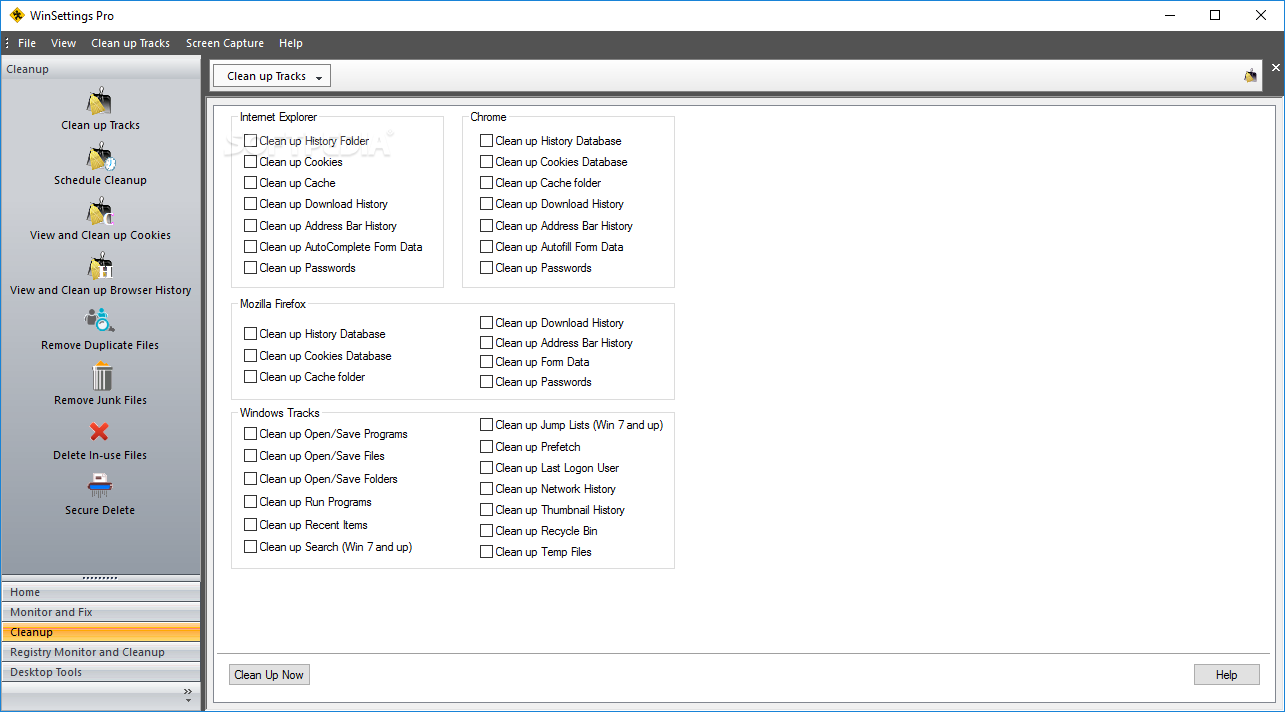Viewport: 1285px width, 712px height.
Task: Check Clean up Recycle Bin
Action: pos(486,531)
